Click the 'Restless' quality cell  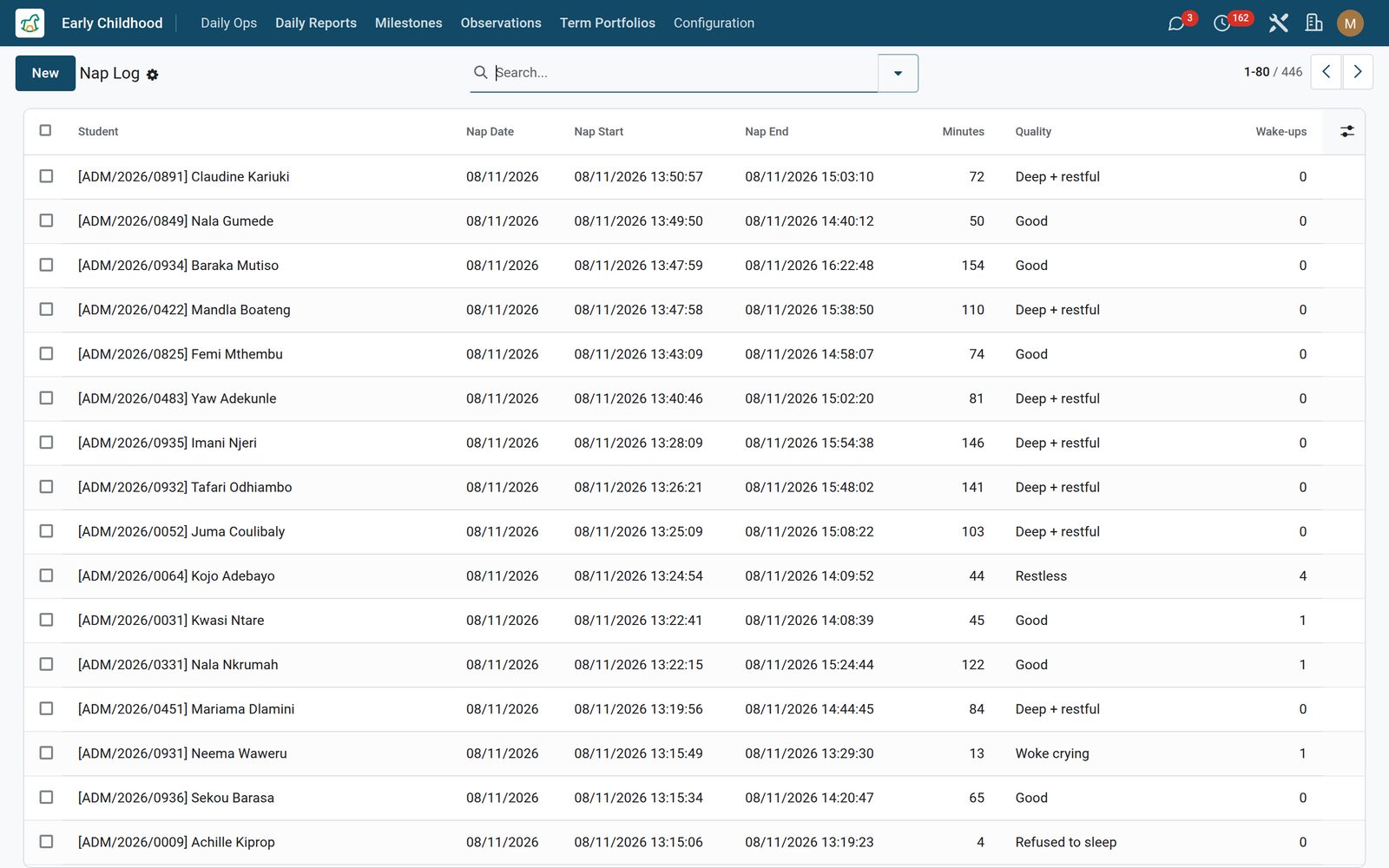tap(1041, 575)
